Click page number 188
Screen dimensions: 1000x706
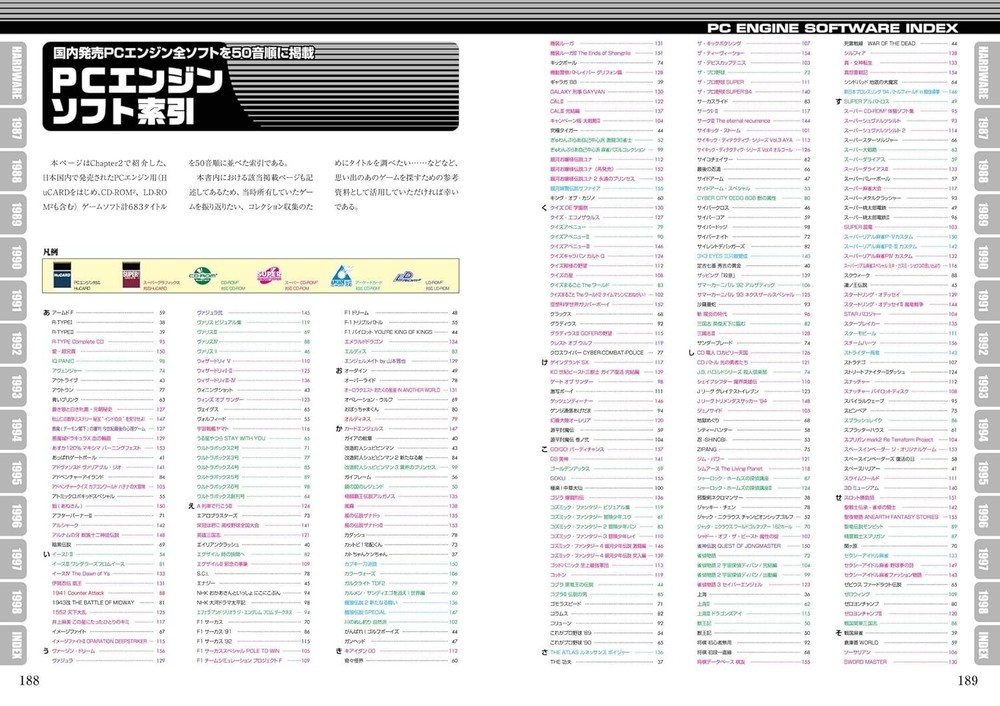click(x=29, y=680)
